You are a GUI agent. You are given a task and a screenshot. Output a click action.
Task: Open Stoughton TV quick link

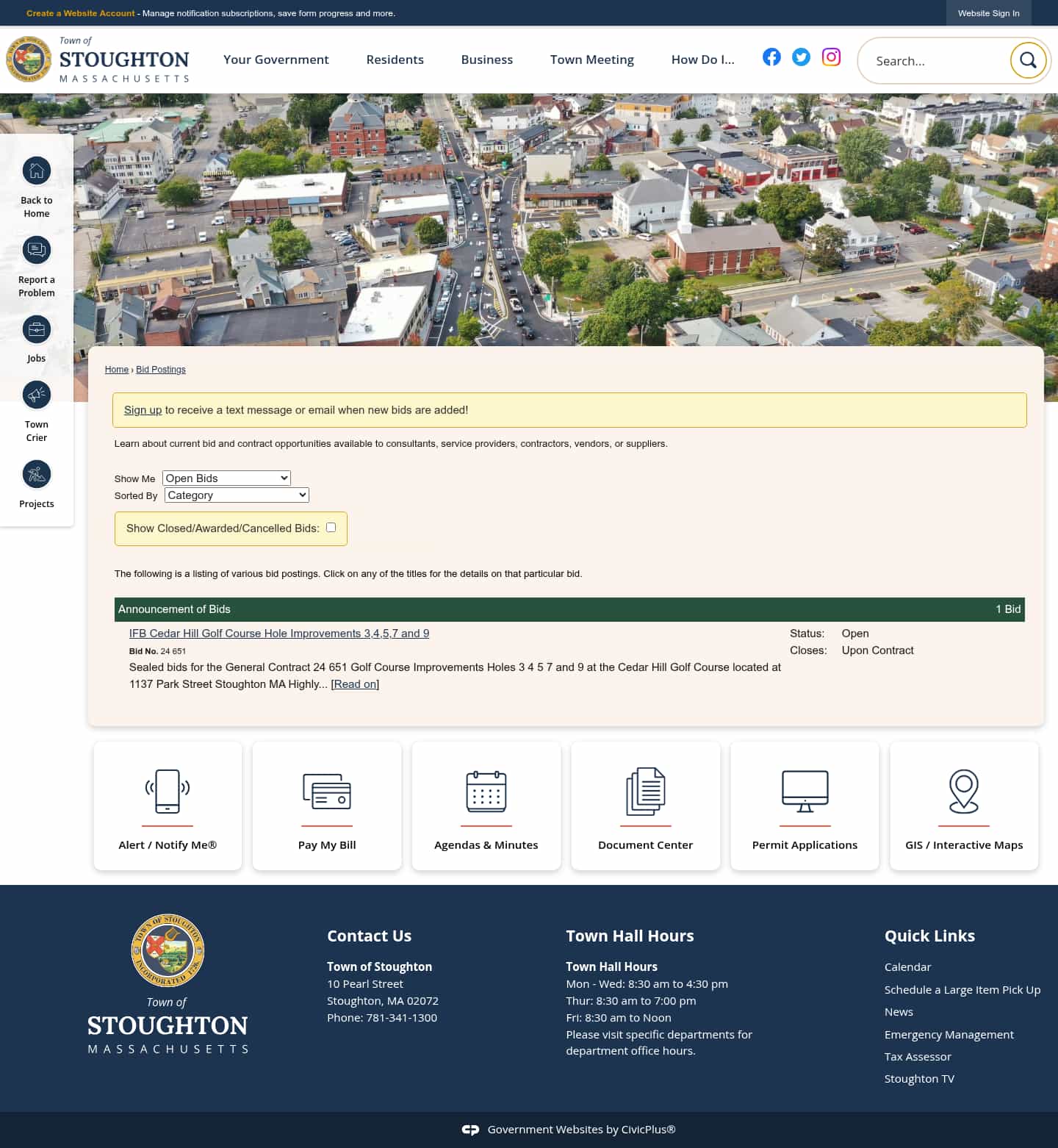point(919,1079)
